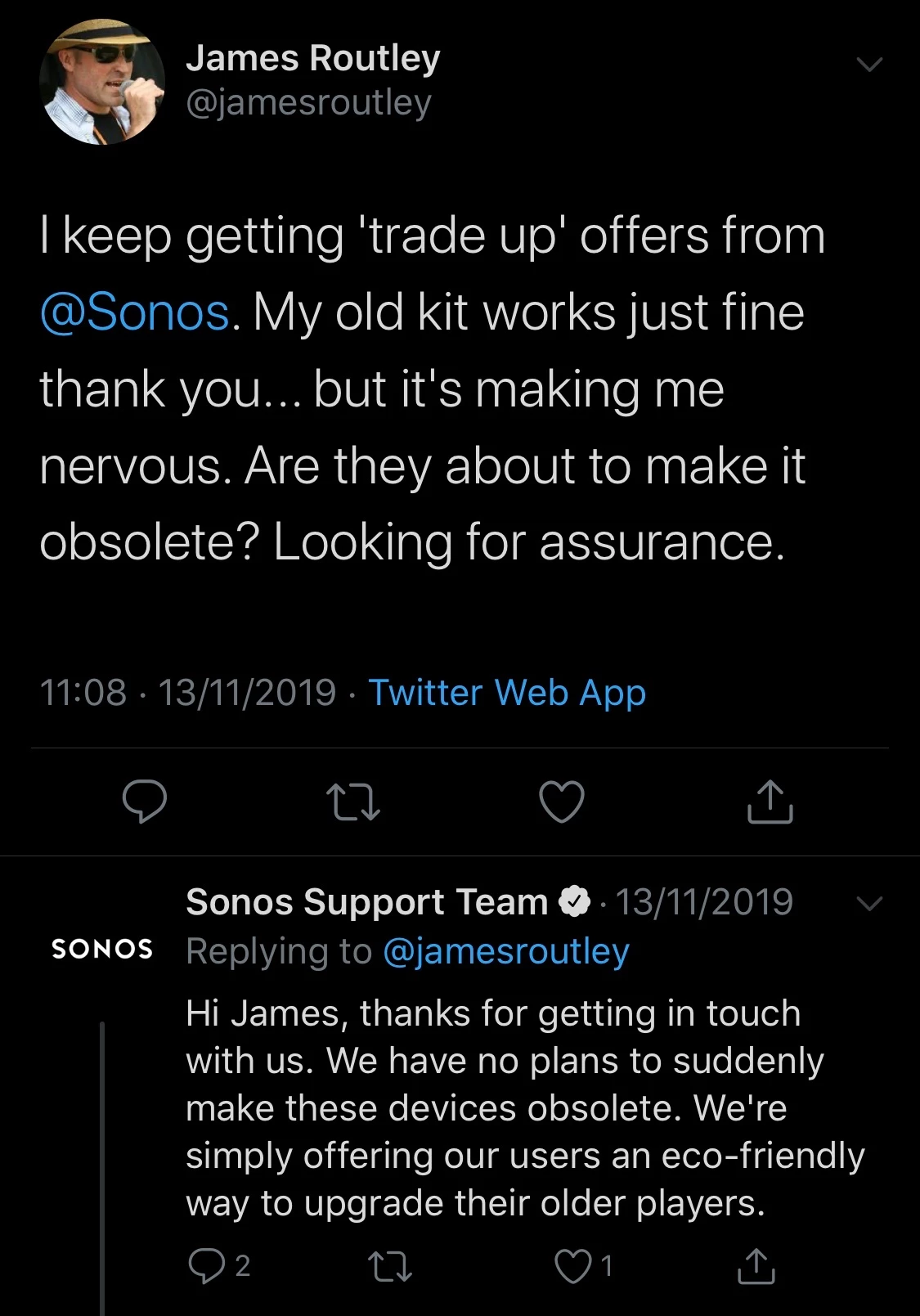Open James Routley's profile picture

[x=101, y=82]
